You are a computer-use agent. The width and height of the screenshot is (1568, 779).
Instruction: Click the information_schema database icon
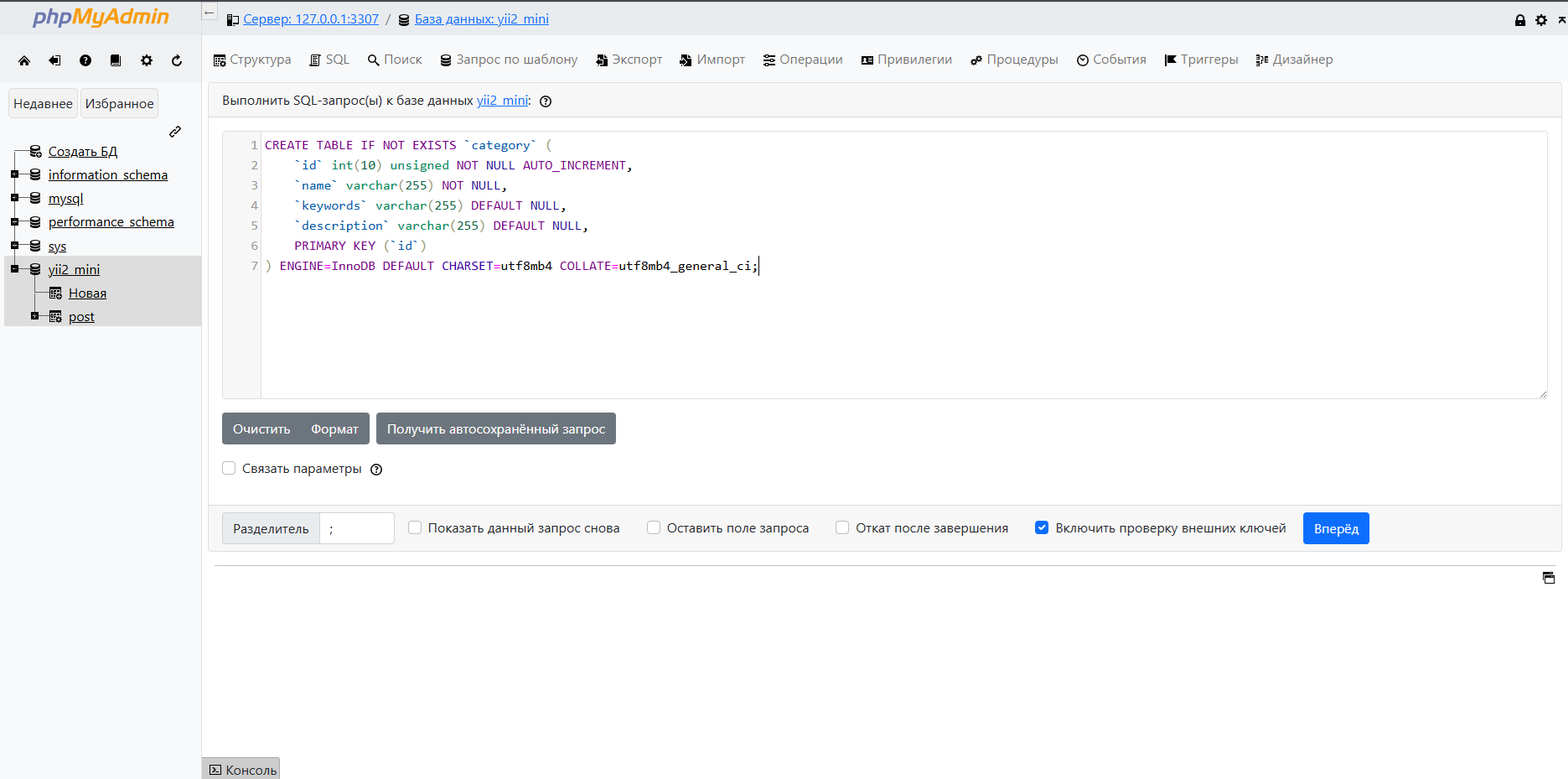35,174
